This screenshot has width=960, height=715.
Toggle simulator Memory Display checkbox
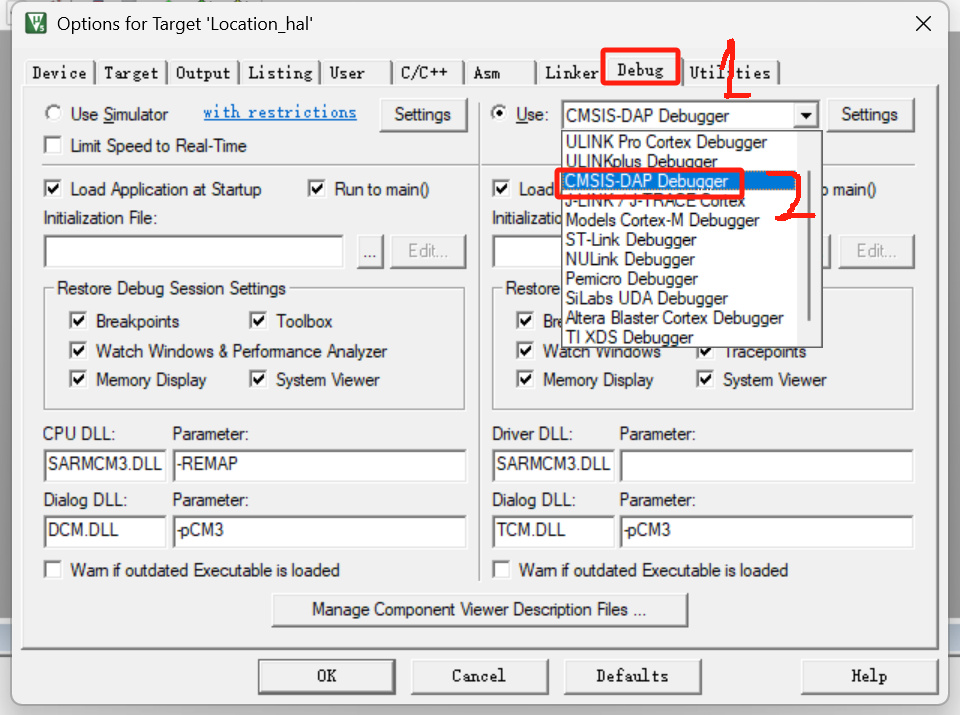[x=78, y=379]
